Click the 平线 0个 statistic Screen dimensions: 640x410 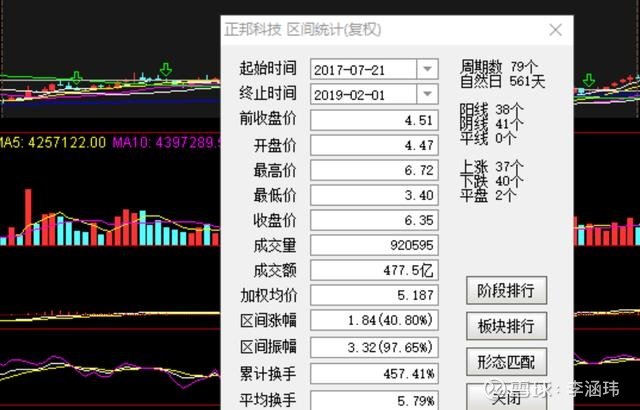[488, 138]
